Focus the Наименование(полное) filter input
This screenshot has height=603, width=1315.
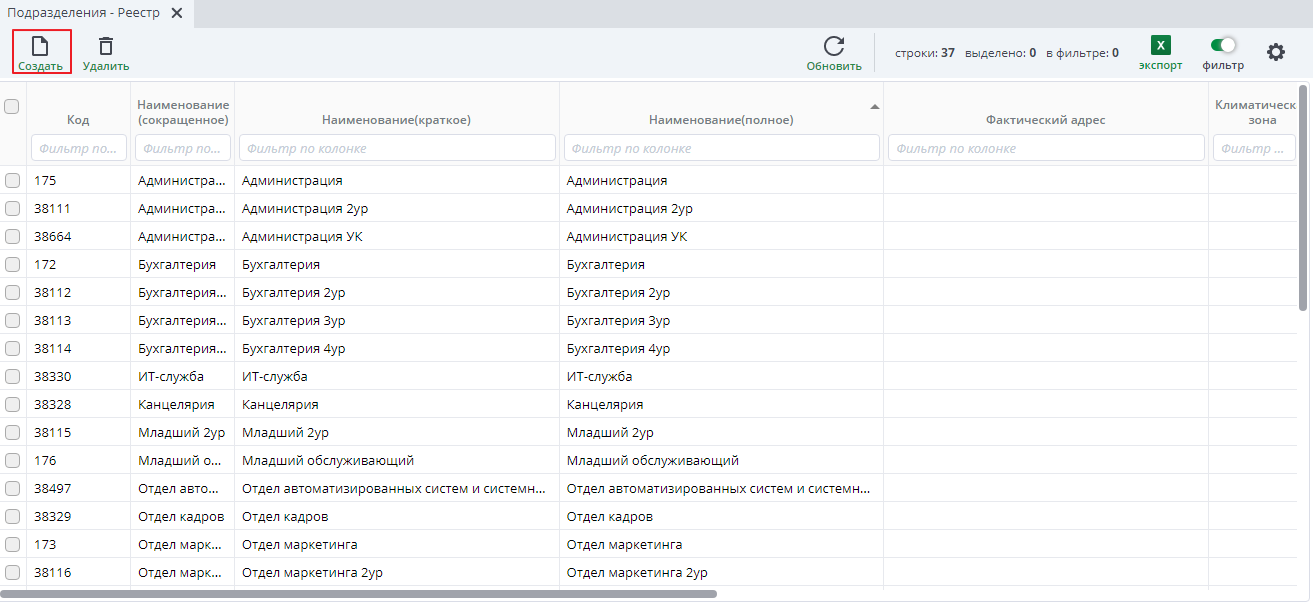tap(721, 148)
